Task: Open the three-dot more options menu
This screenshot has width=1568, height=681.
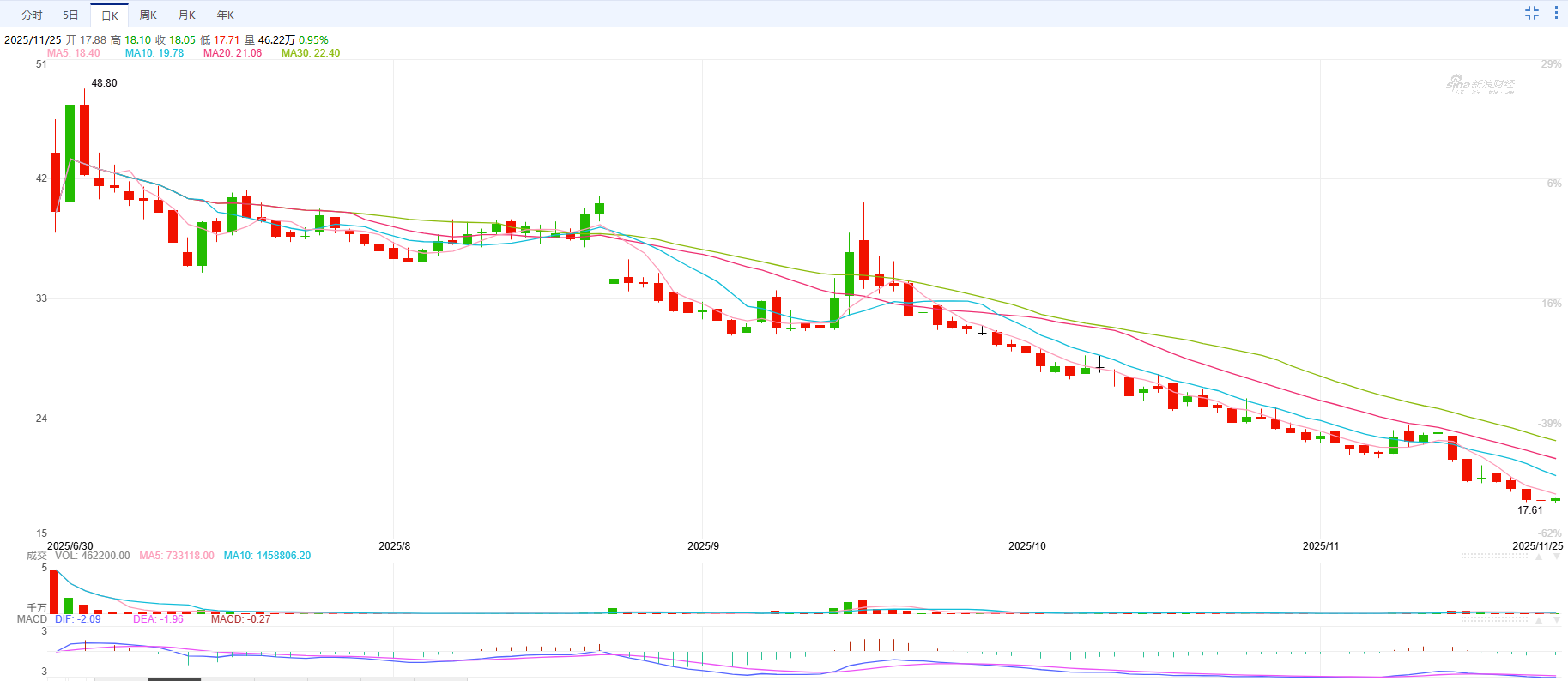Action: 1556,13
